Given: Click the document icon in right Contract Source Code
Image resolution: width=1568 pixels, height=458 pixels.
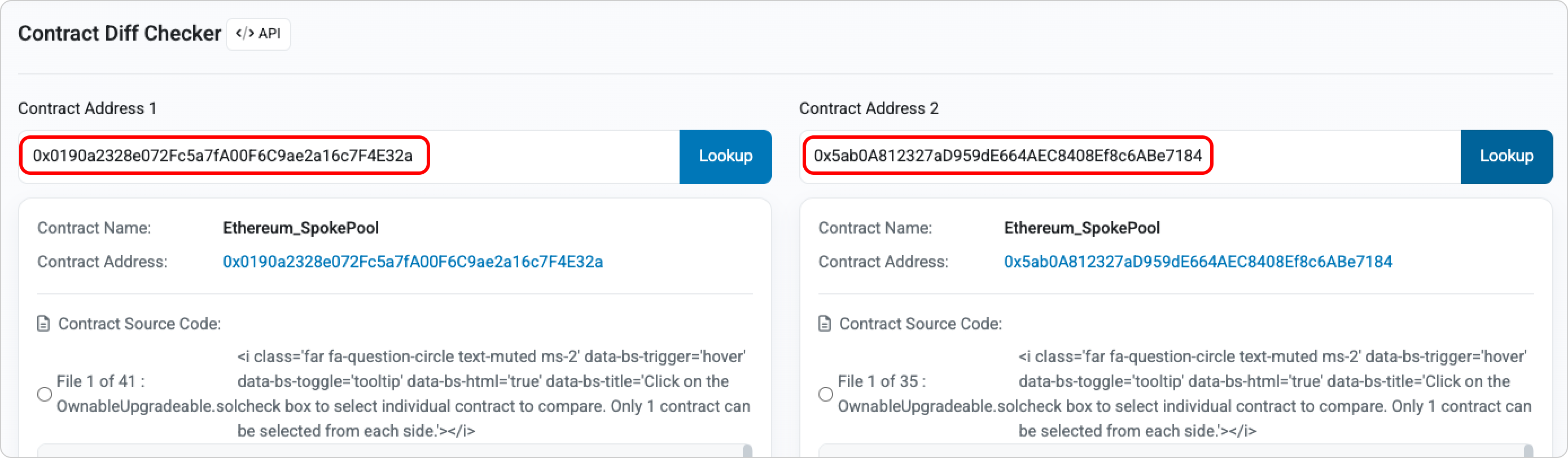Looking at the screenshot, I should pos(824,324).
